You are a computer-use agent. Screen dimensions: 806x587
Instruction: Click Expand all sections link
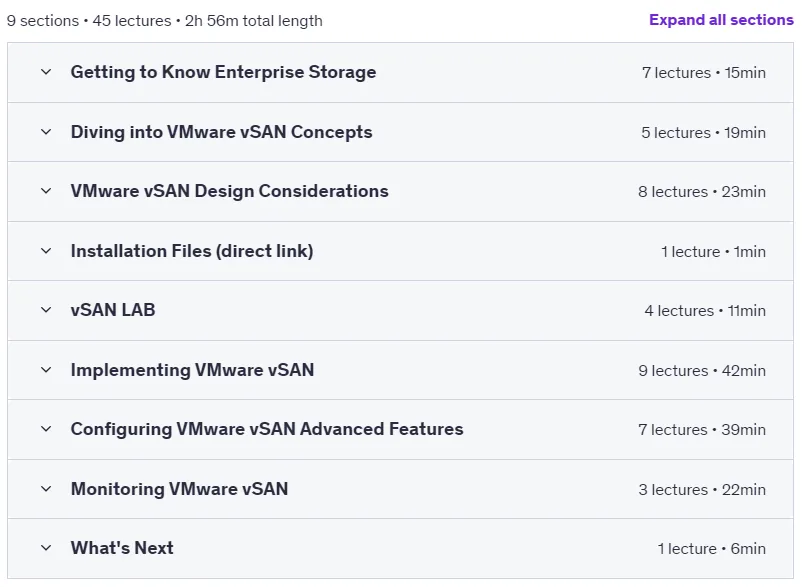[x=721, y=20]
